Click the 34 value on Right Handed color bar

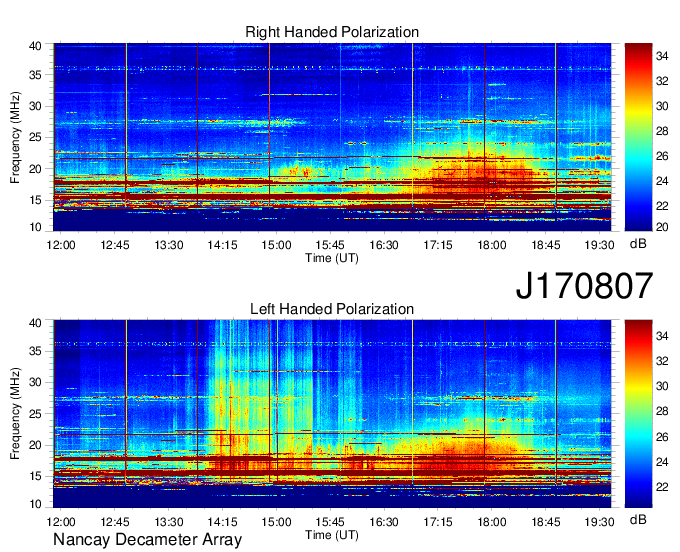coord(662,56)
